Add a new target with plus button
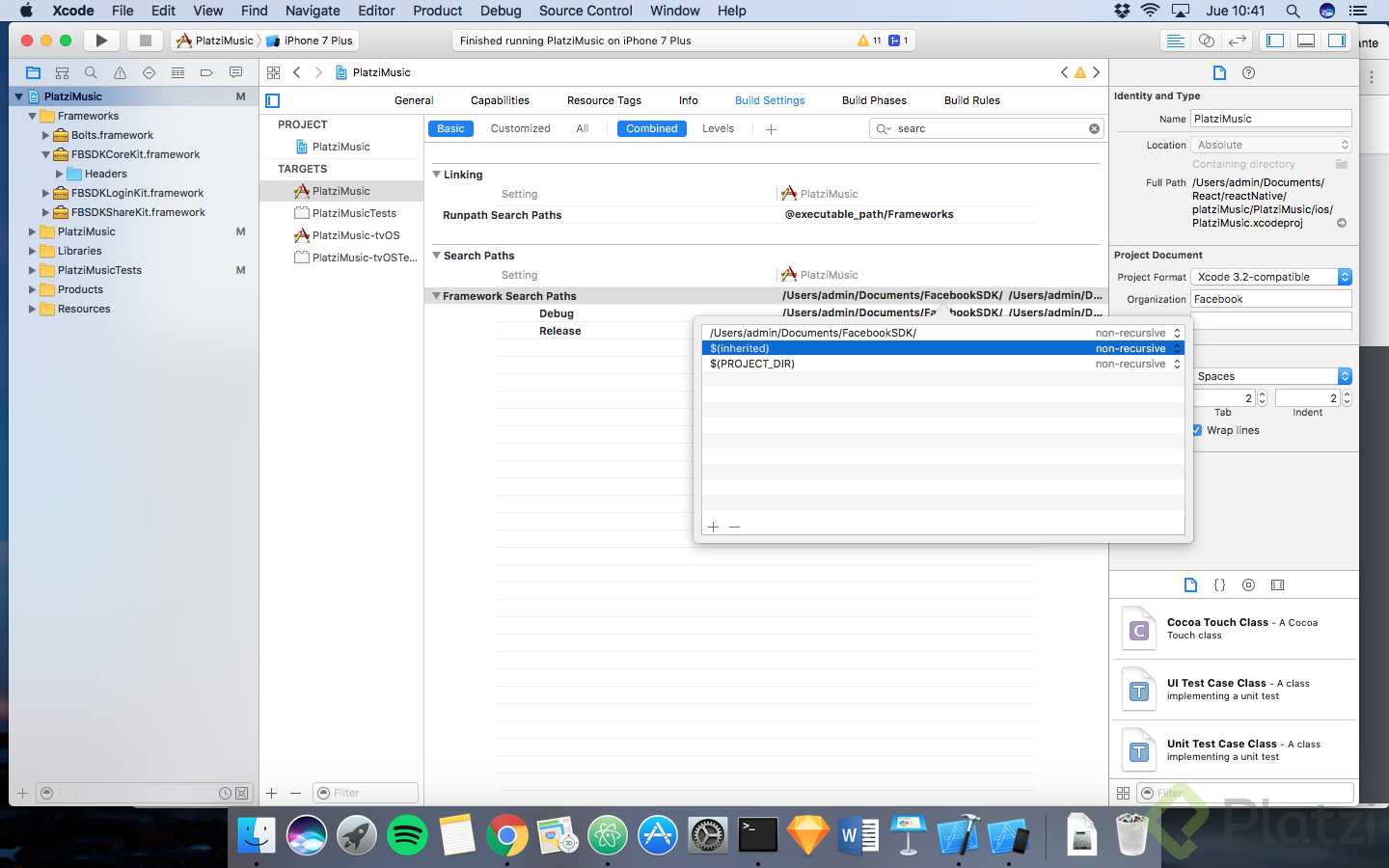This screenshot has height=868, width=1389. 272,793
